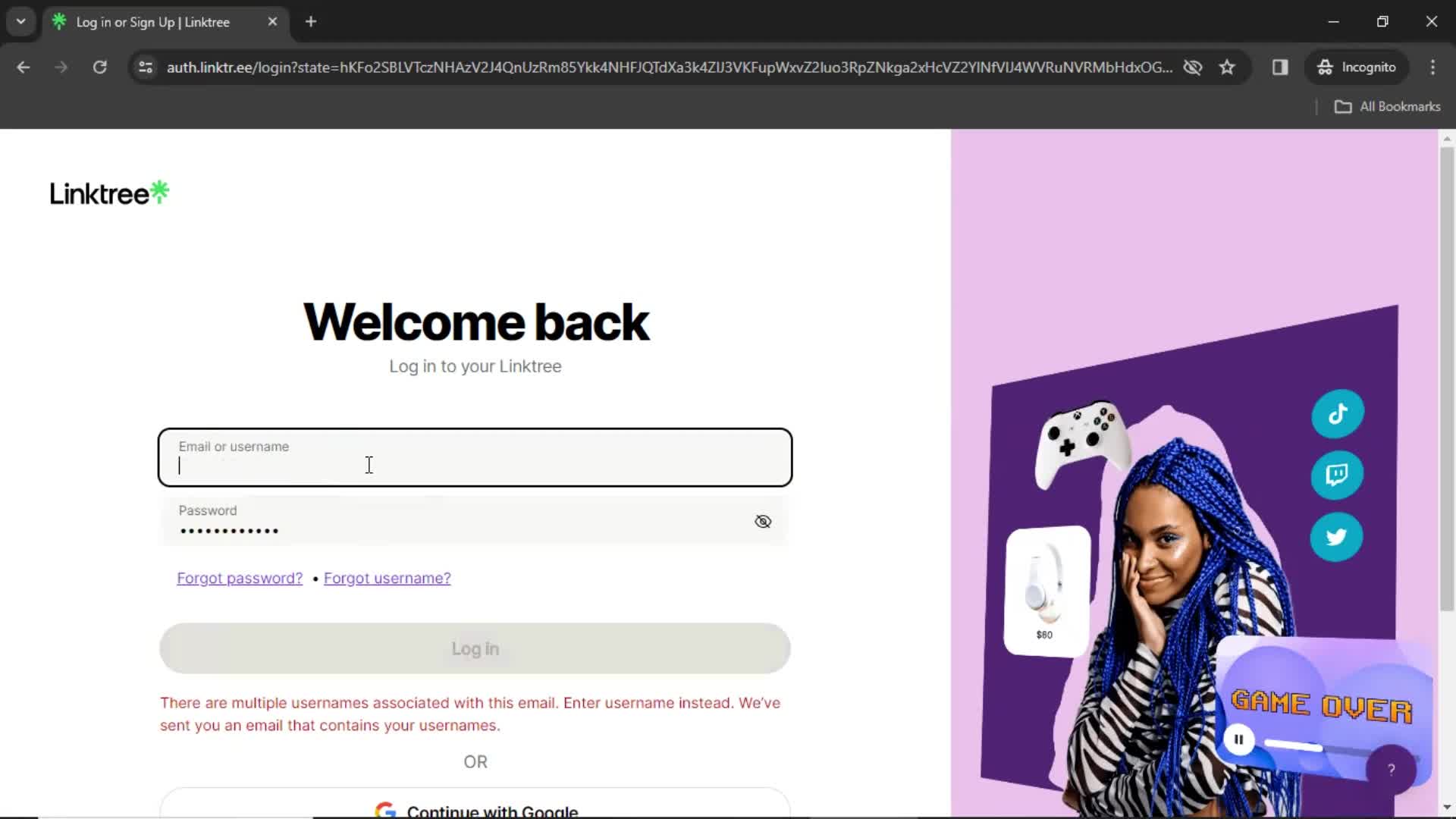Minimize the browser window
1456x819 pixels.
click(x=1333, y=22)
